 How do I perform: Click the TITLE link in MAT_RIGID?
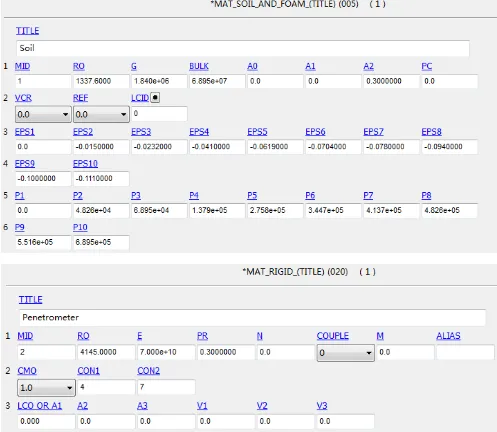tap(30, 300)
